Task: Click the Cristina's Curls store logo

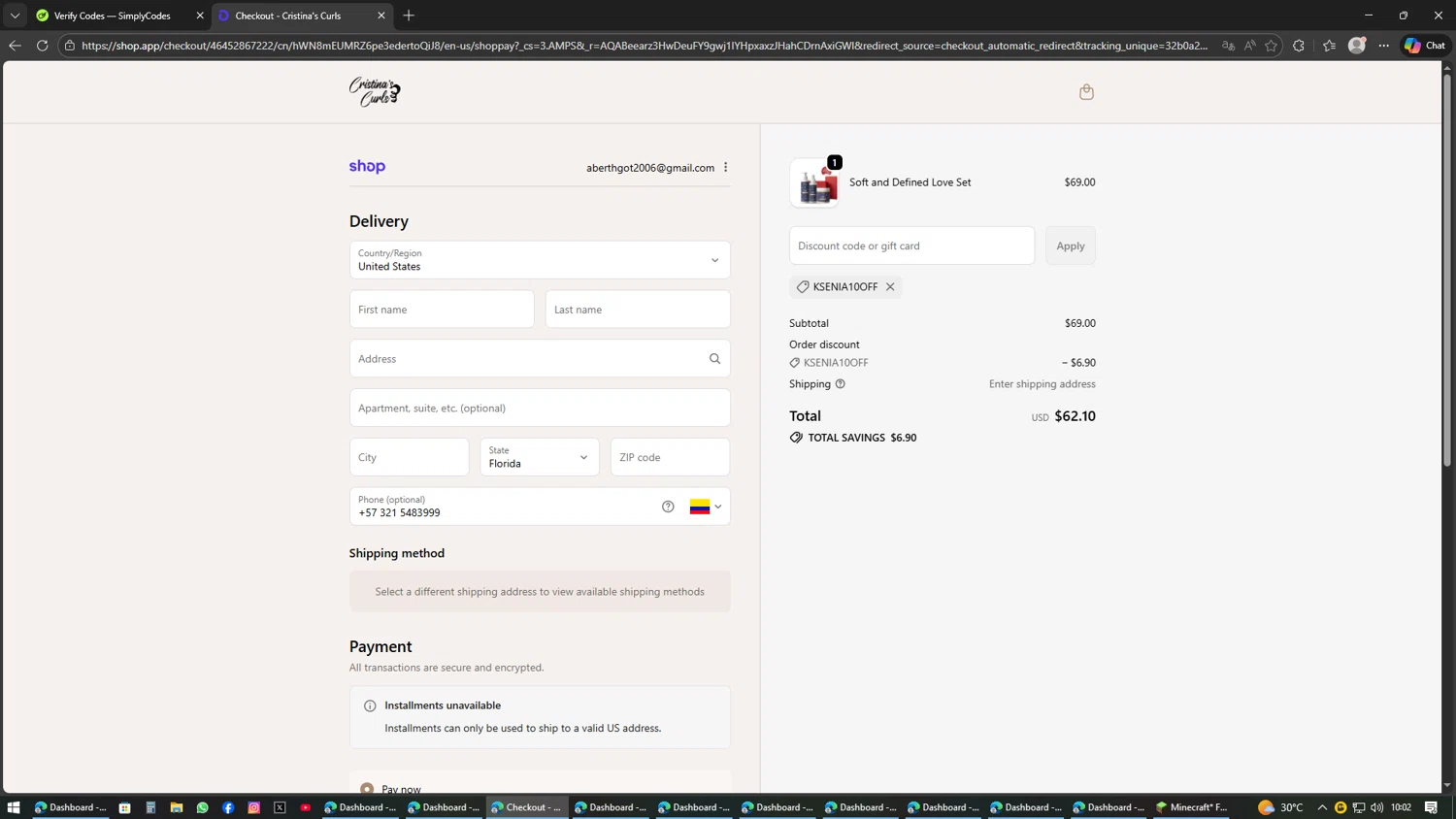Action: click(x=375, y=91)
